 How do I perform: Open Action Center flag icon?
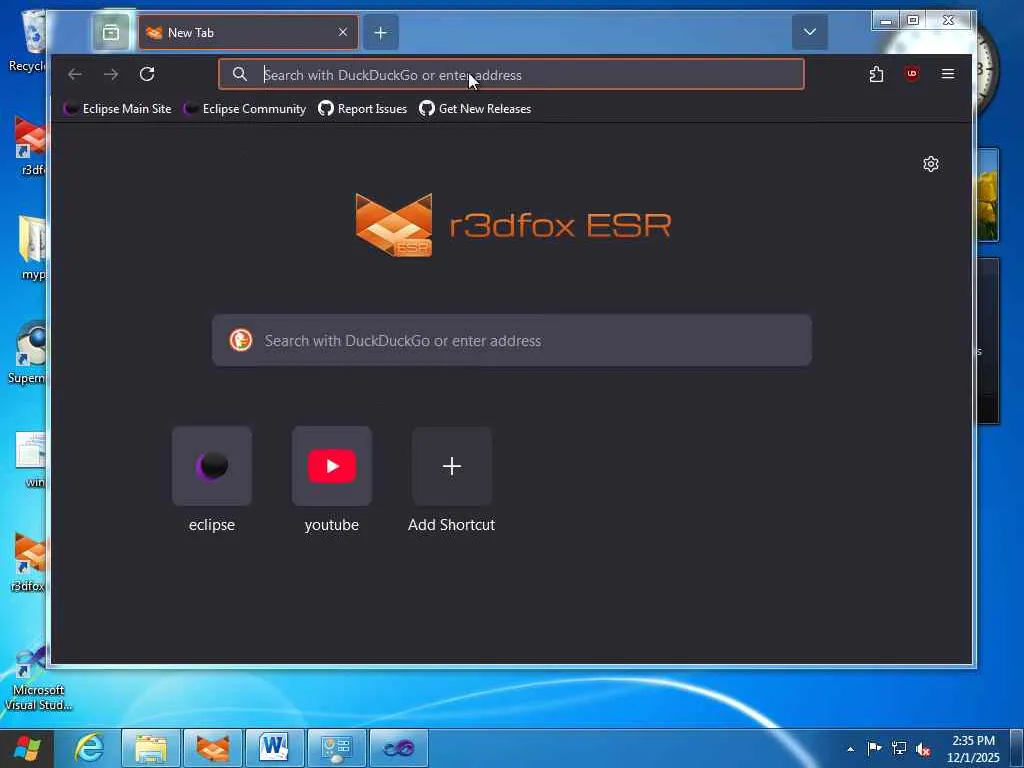tap(874, 748)
